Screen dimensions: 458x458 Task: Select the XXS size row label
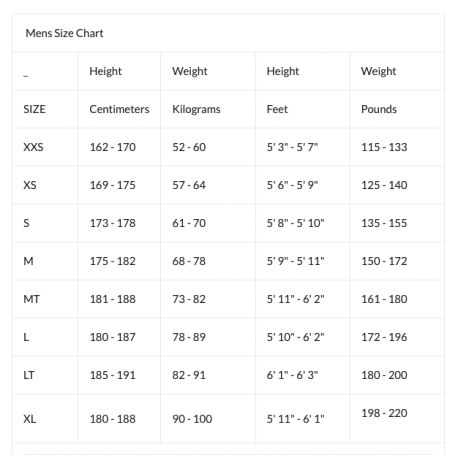point(33,147)
